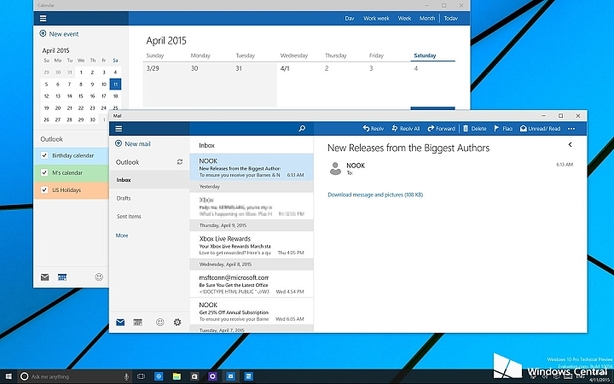The height and width of the screenshot is (384, 614).
Task: Compose with the New mail button
Action: point(133,144)
